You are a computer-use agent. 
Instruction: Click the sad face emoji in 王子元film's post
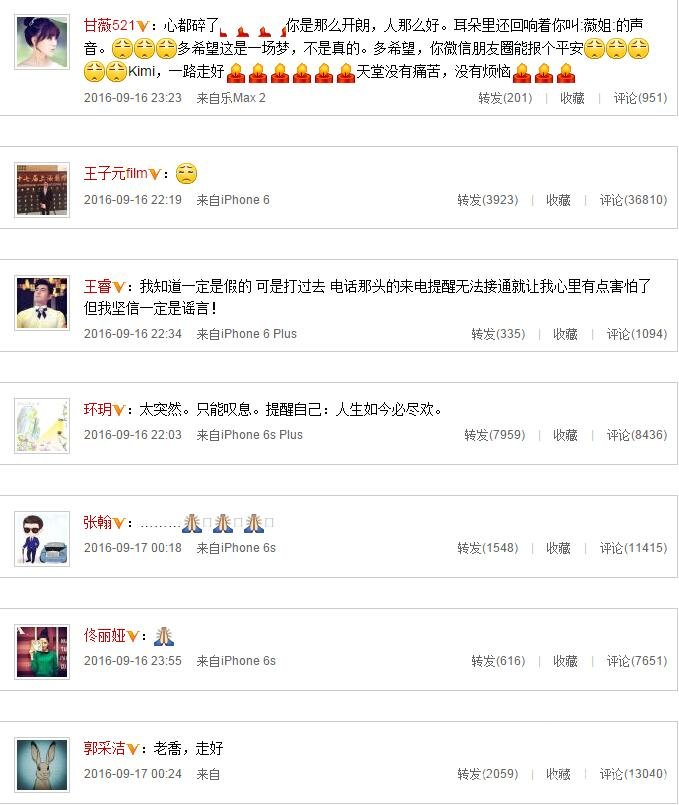click(186, 174)
